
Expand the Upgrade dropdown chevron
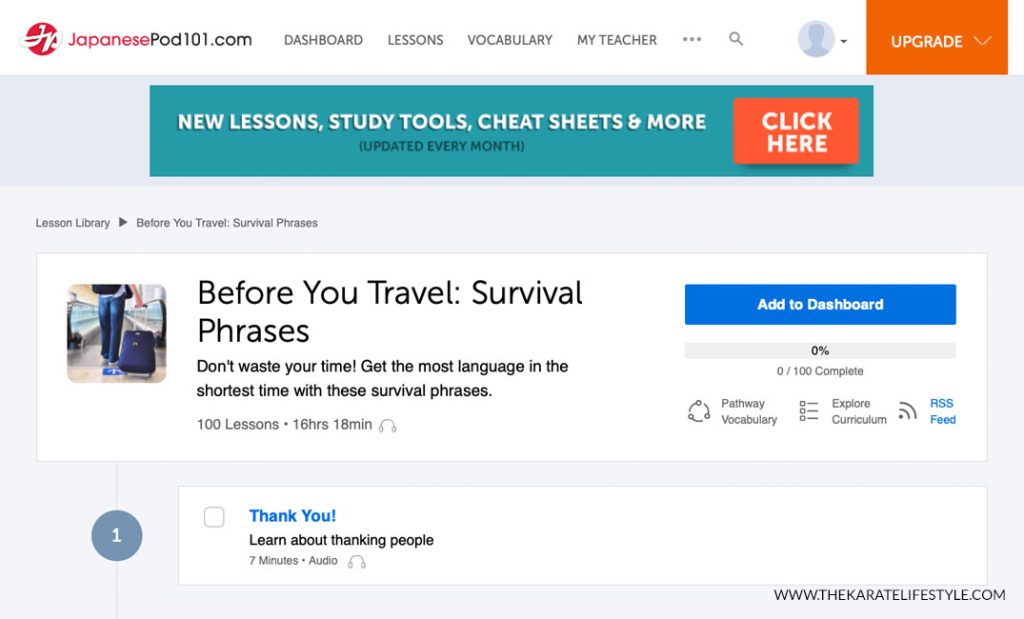981,41
